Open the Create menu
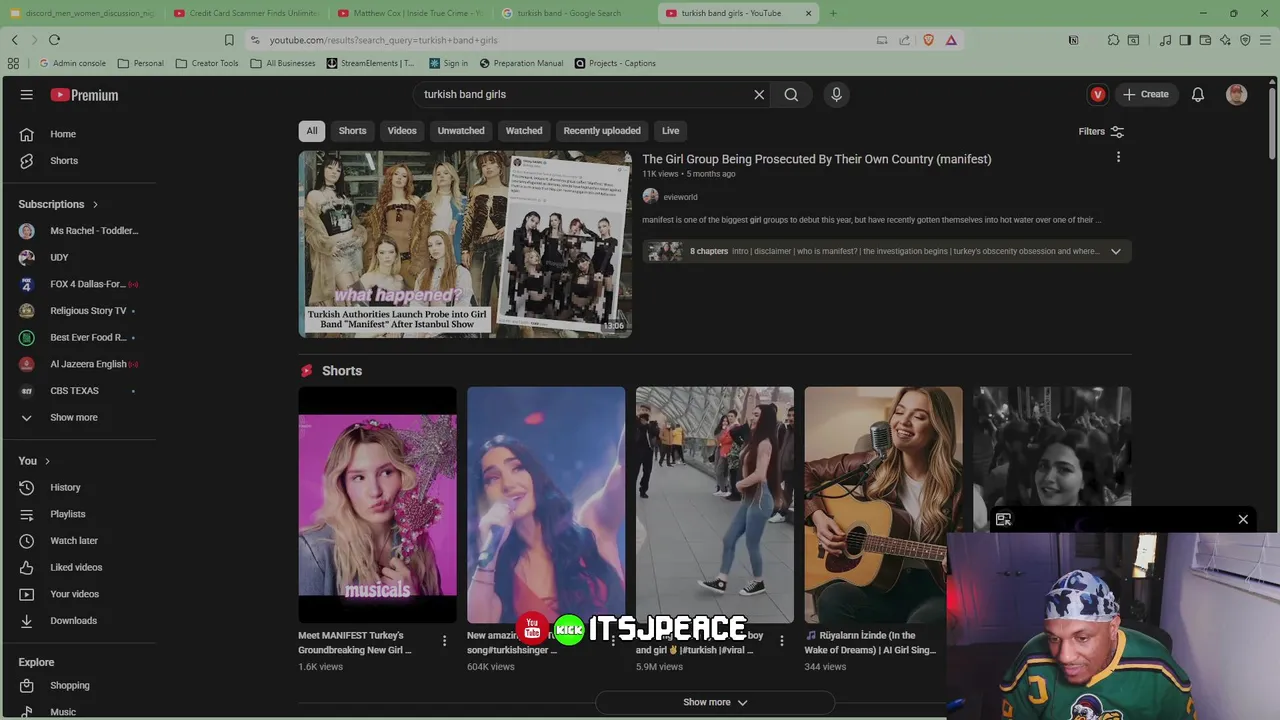 pos(1145,95)
